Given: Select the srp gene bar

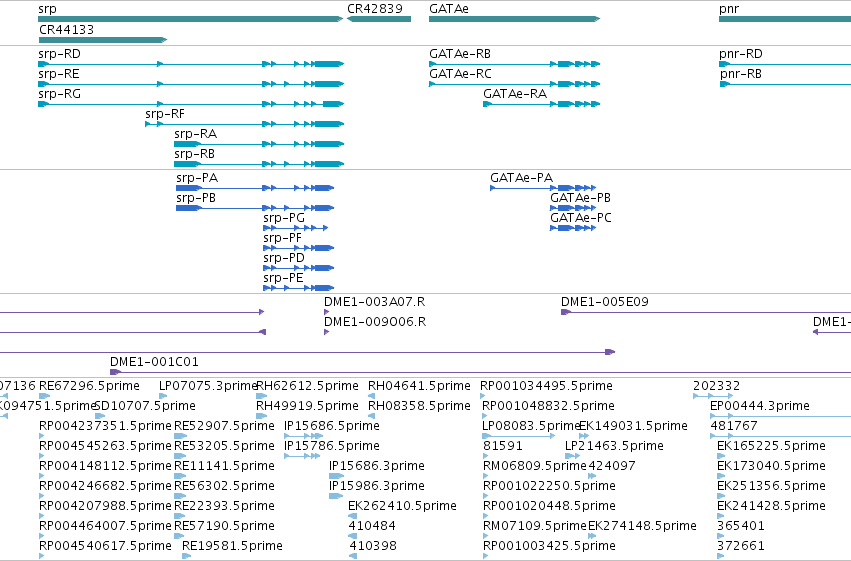Looking at the screenshot, I should tap(190, 19).
